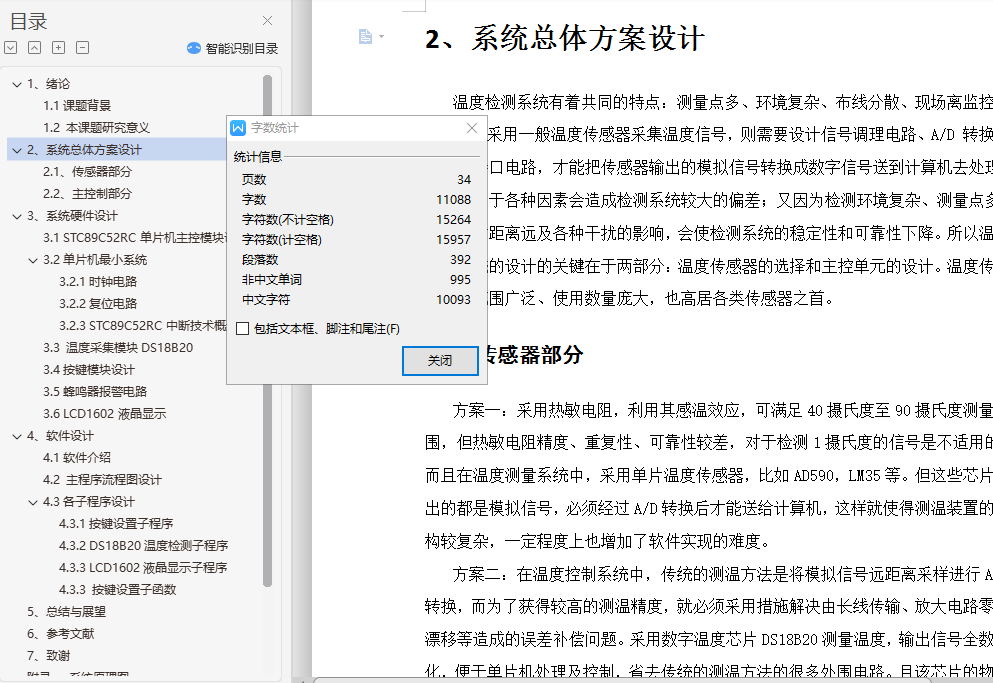Open 3.1 STC89C52RC 单片机主控模块 entry
Screen dimensions: 993x683
click(x=134, y=238)
